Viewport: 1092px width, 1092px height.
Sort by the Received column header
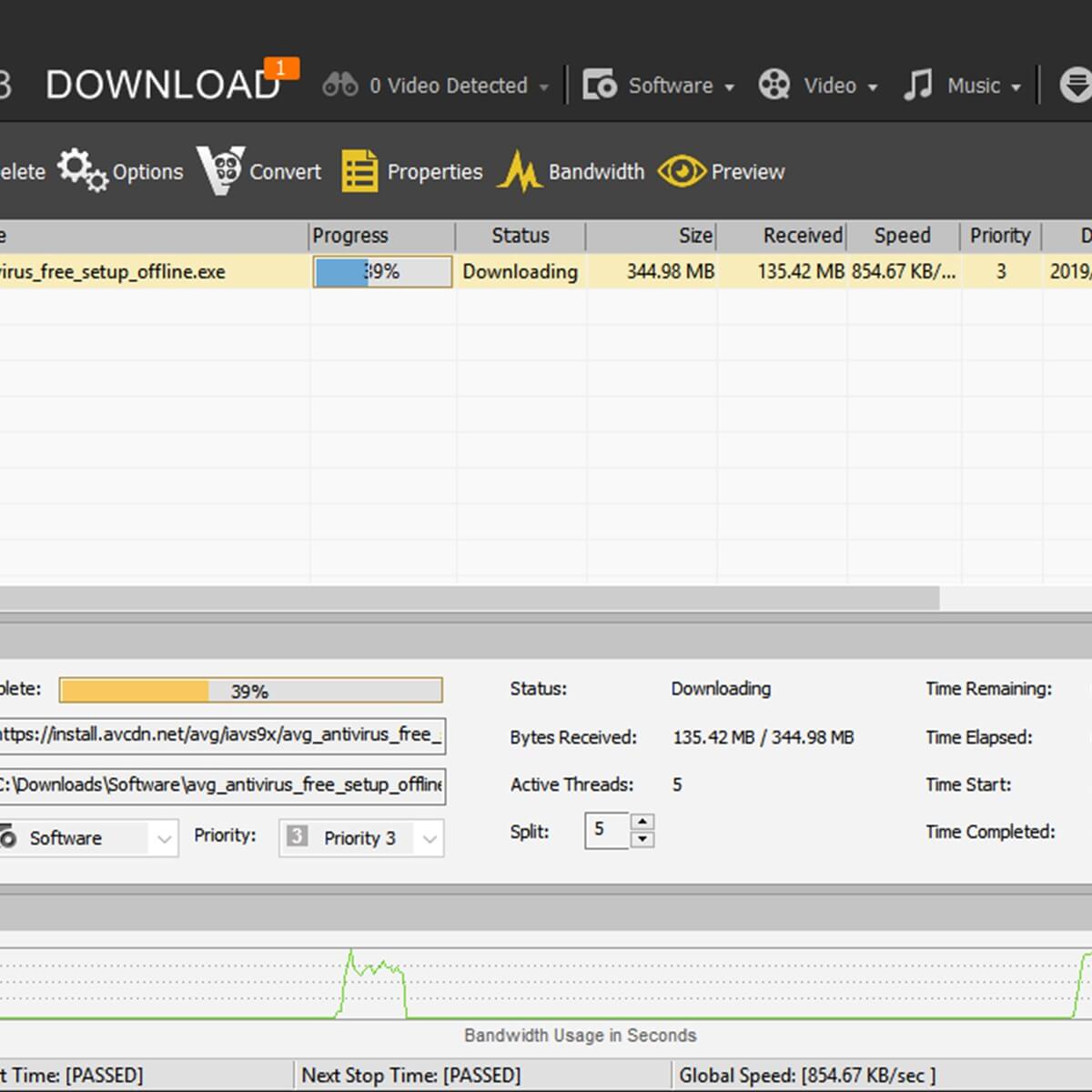[x=783, y=236]
